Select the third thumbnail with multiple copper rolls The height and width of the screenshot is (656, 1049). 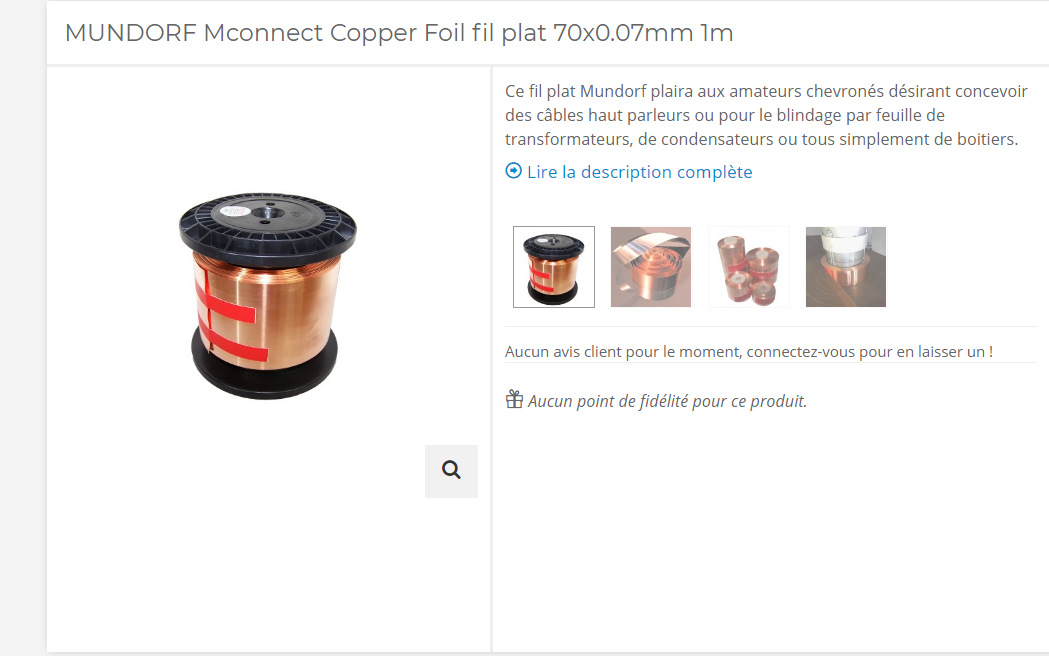749,267
